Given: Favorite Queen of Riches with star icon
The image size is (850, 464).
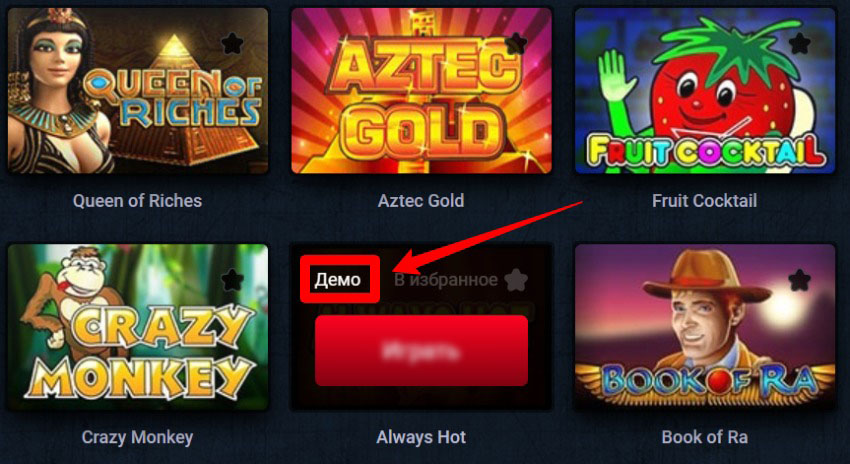Looking at the screenshot, I should point(233,44).
